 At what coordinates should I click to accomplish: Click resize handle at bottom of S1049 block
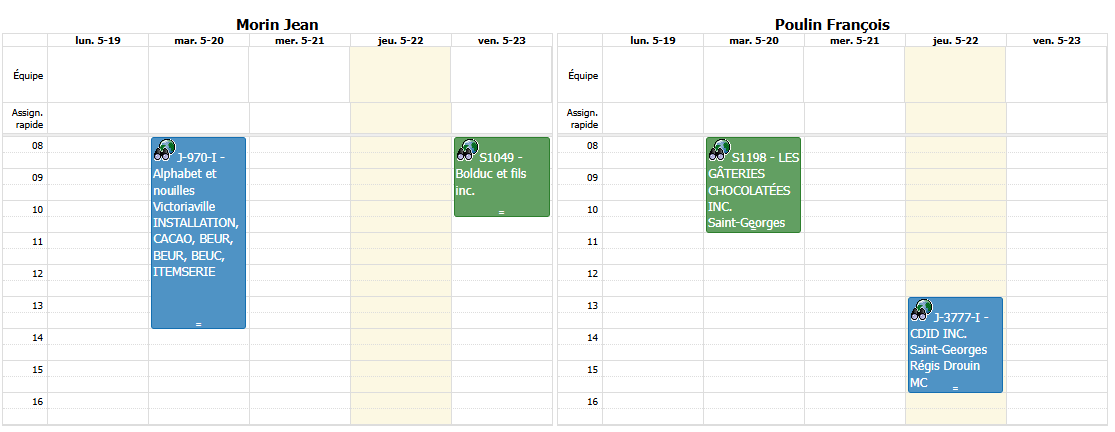(x=501, y=212)
